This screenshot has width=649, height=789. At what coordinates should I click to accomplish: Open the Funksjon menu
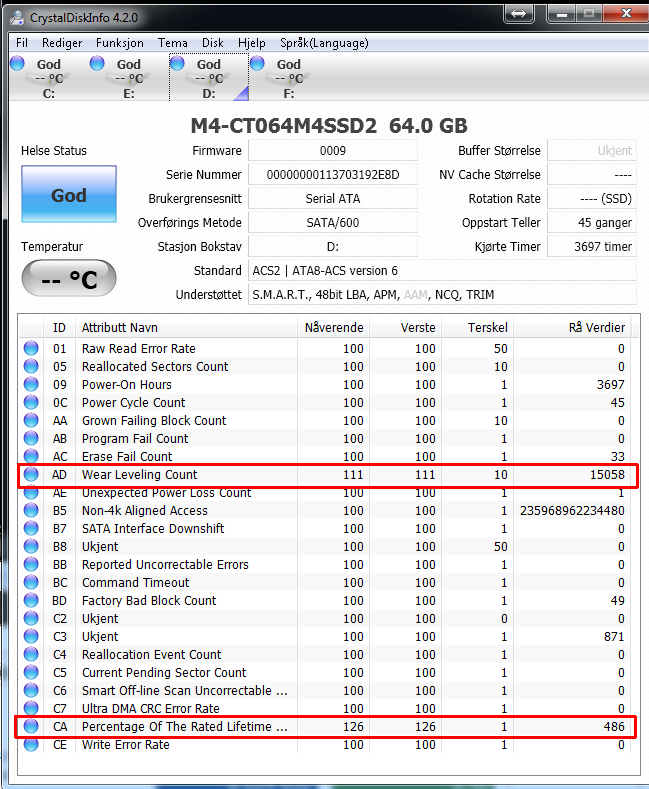(x=120, y=43)
